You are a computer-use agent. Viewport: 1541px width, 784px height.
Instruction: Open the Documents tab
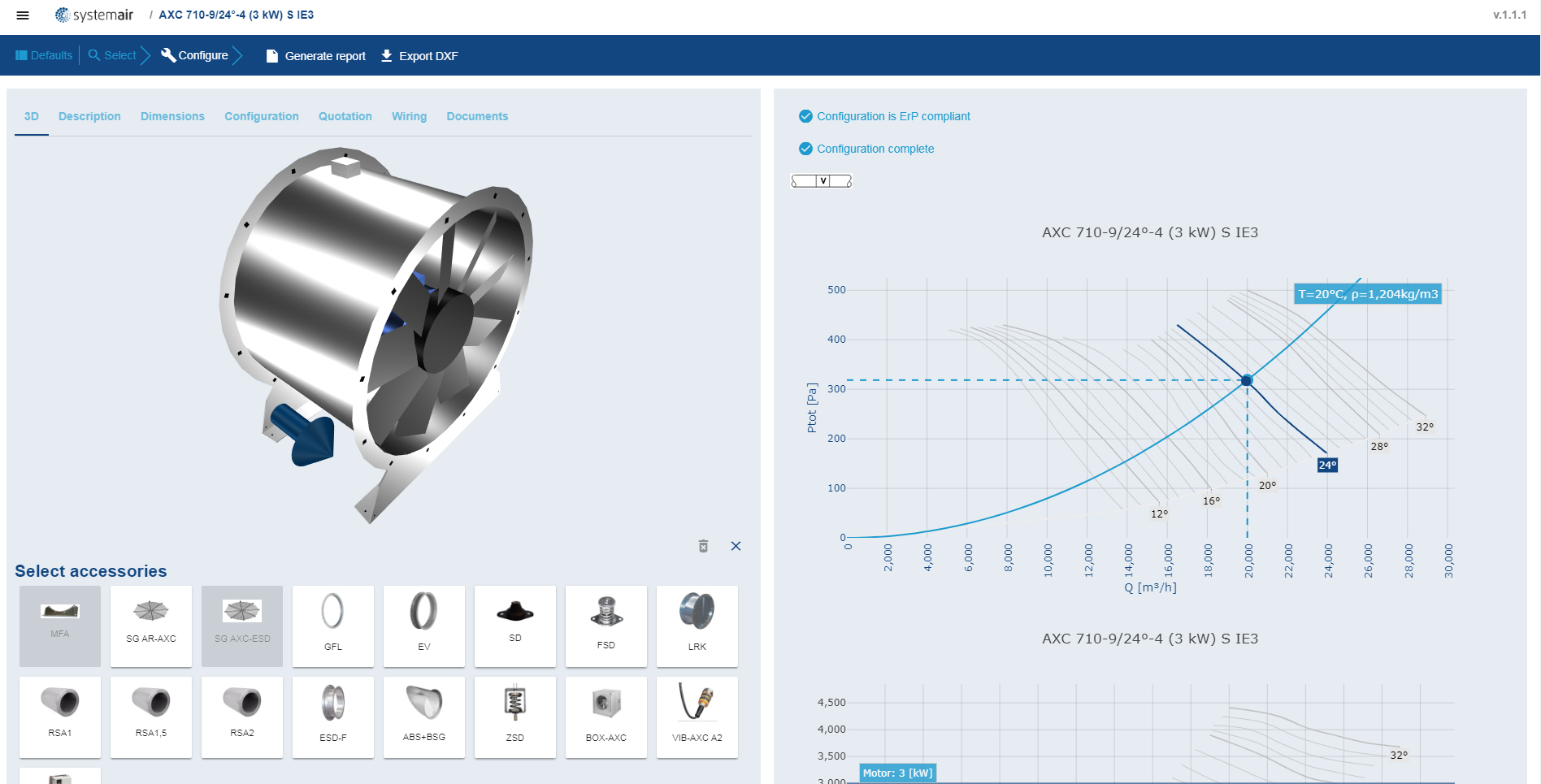pos(477,116)
